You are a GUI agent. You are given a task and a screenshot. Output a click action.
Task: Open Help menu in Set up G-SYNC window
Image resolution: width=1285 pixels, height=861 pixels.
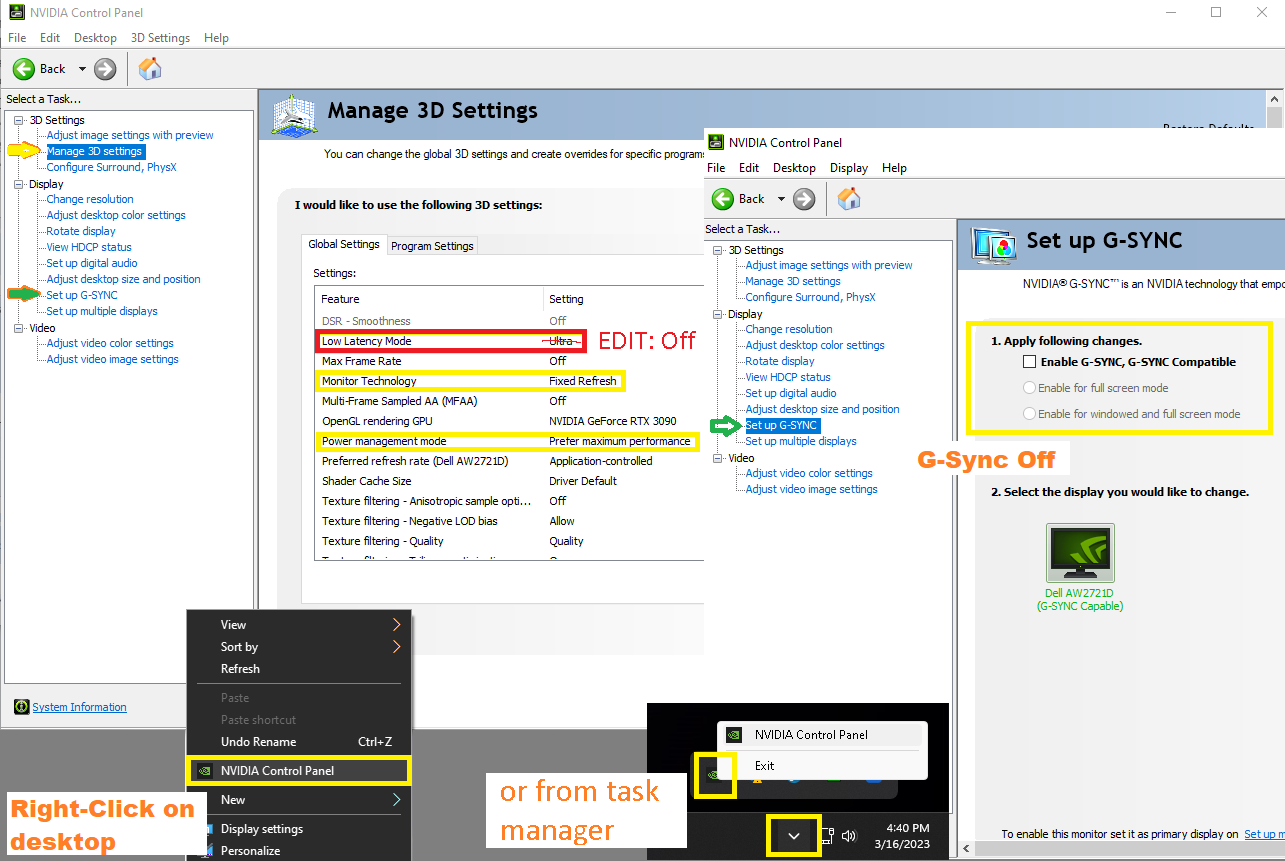pyautogui.click(x=894, y=168)
